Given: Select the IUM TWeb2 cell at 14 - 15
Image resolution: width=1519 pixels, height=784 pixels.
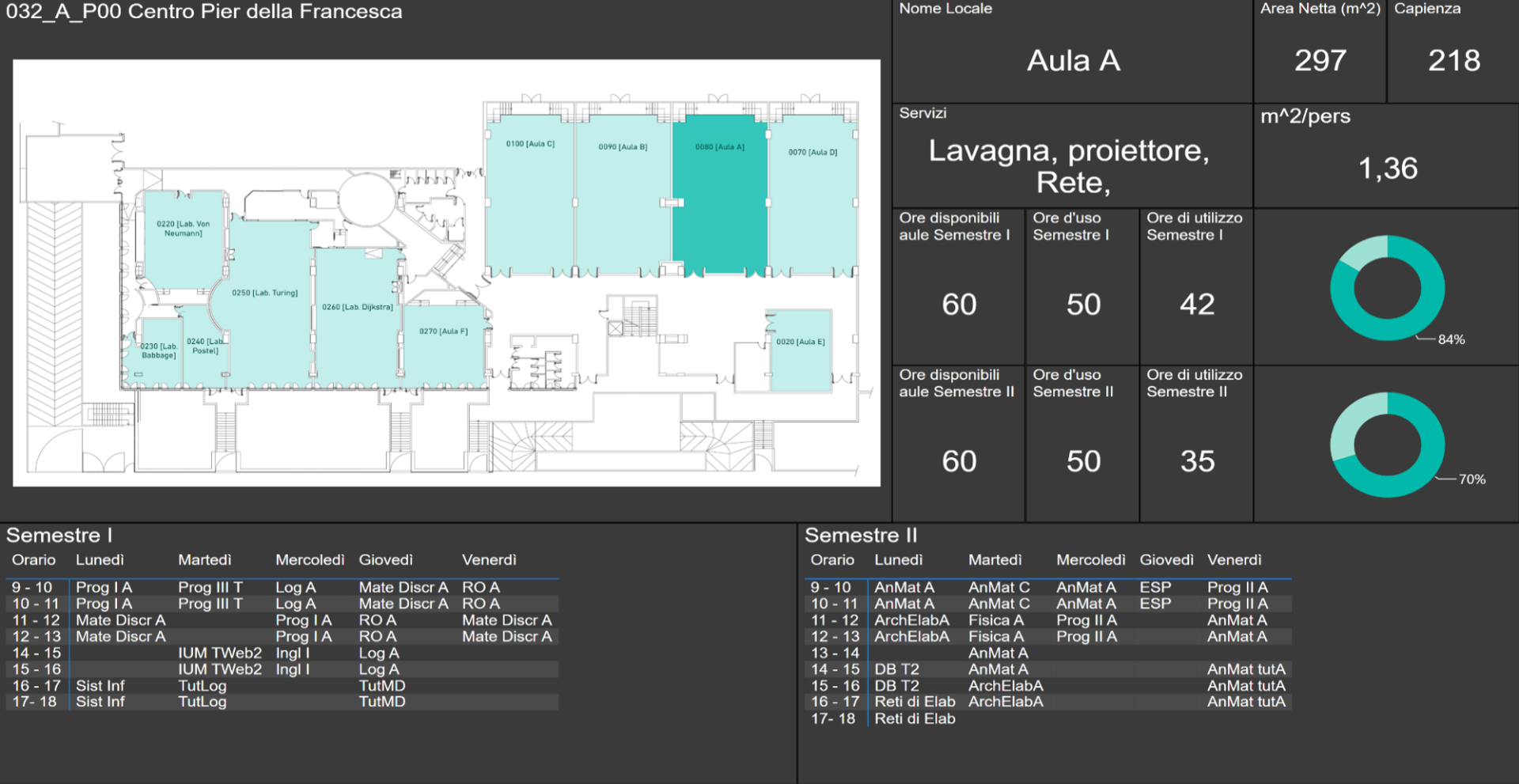Looking at the screenshot, I should [219, 653].
